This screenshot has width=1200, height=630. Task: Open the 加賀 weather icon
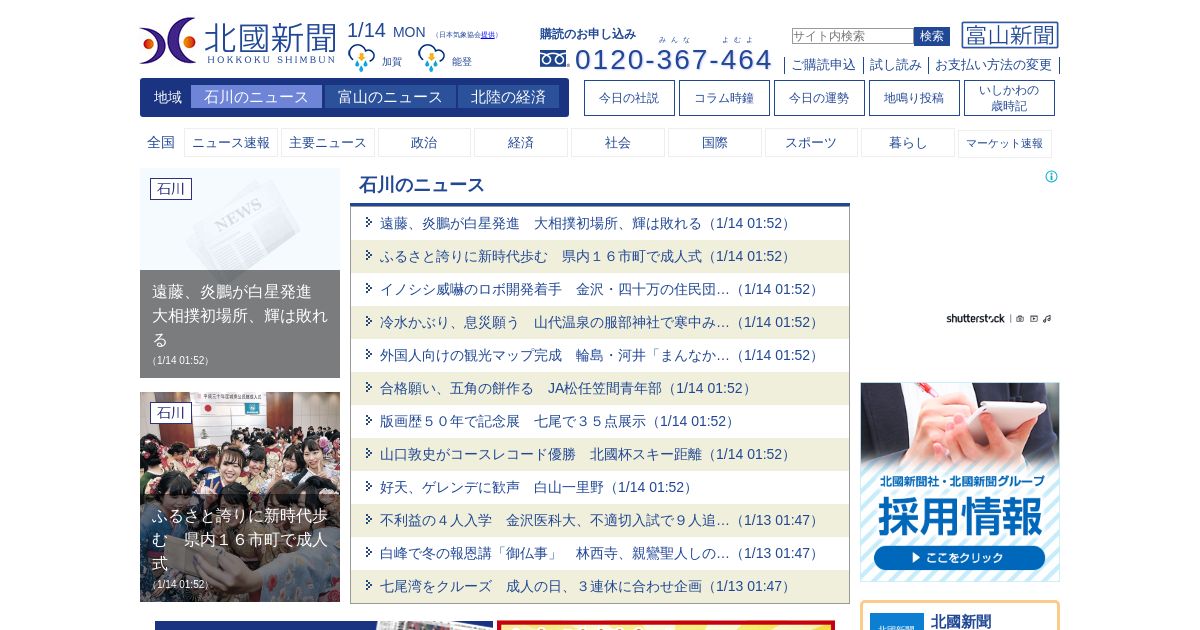click(361, 58)
